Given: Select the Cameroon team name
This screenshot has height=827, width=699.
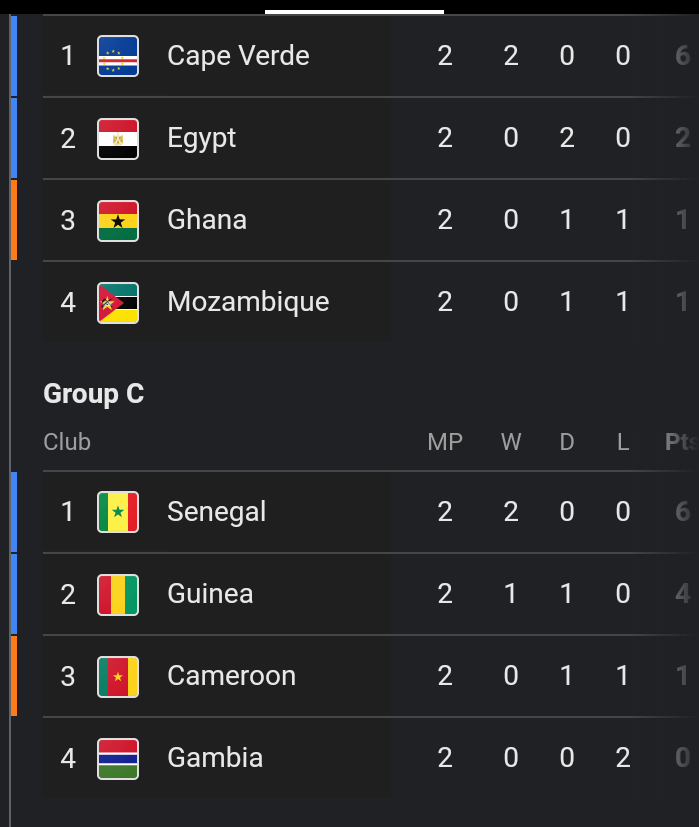Looking at the screenshot, I should pos(231,676).
